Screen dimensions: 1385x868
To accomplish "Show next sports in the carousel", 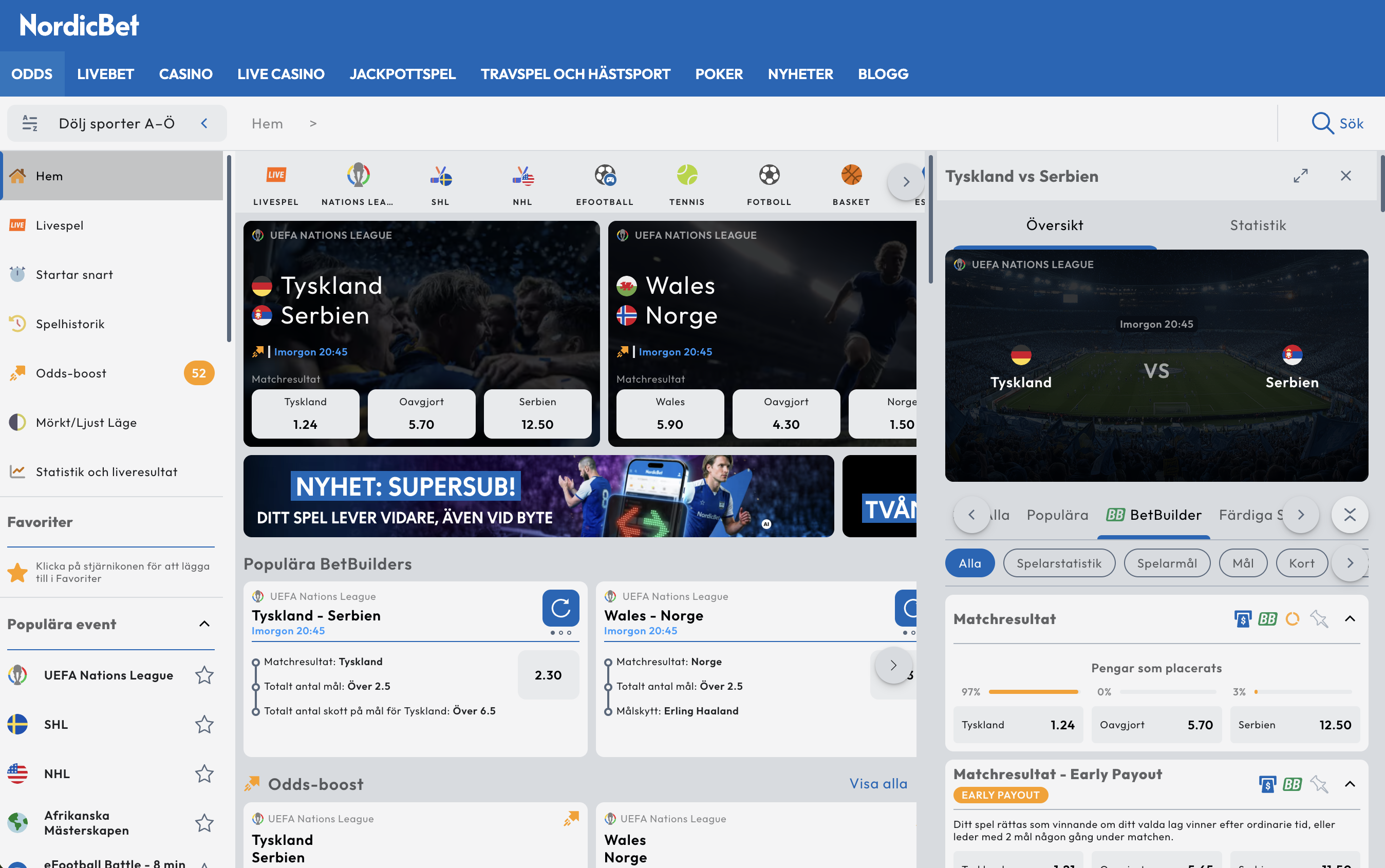I will 906,182.
